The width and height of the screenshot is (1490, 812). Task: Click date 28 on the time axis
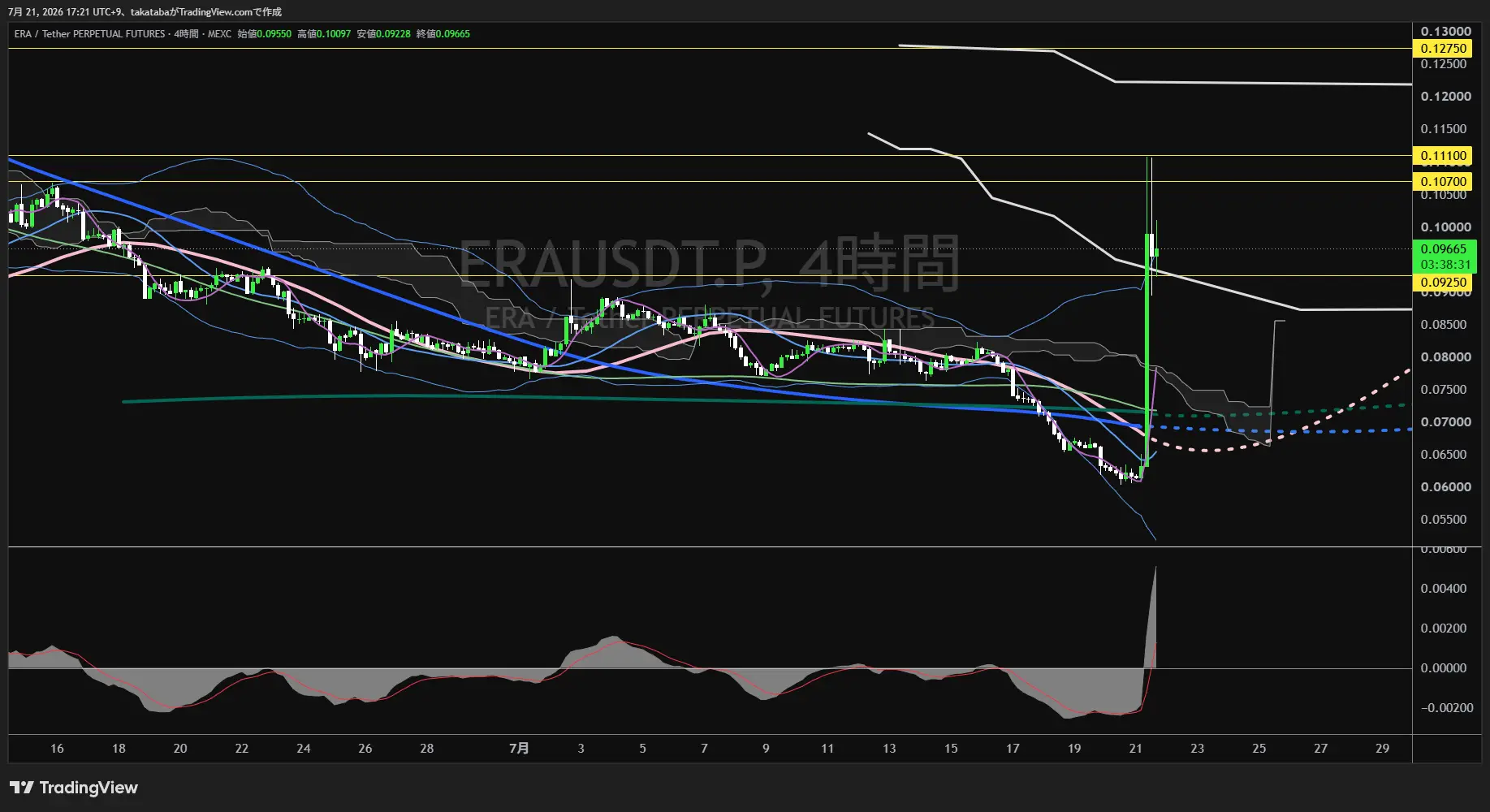[x=427, y=749]
